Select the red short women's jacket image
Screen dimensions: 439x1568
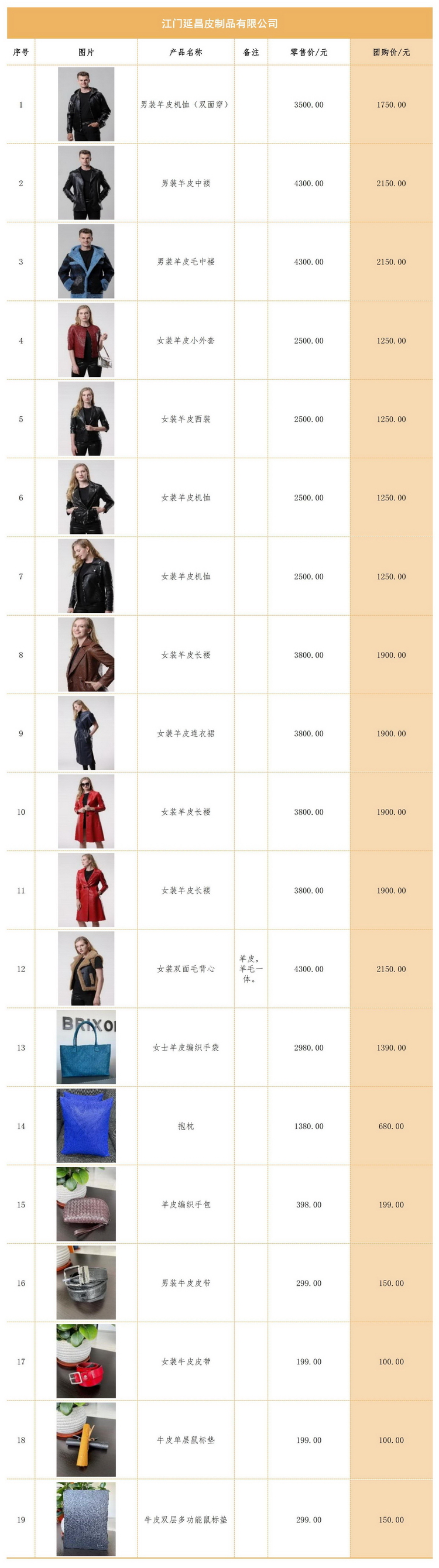click(86, 339)
